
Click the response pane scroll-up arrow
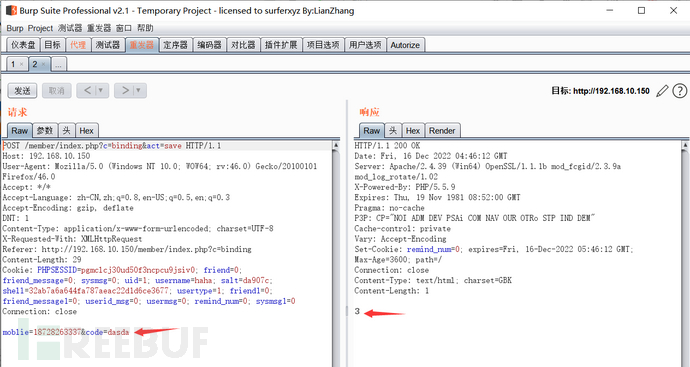tap(686, 145)
